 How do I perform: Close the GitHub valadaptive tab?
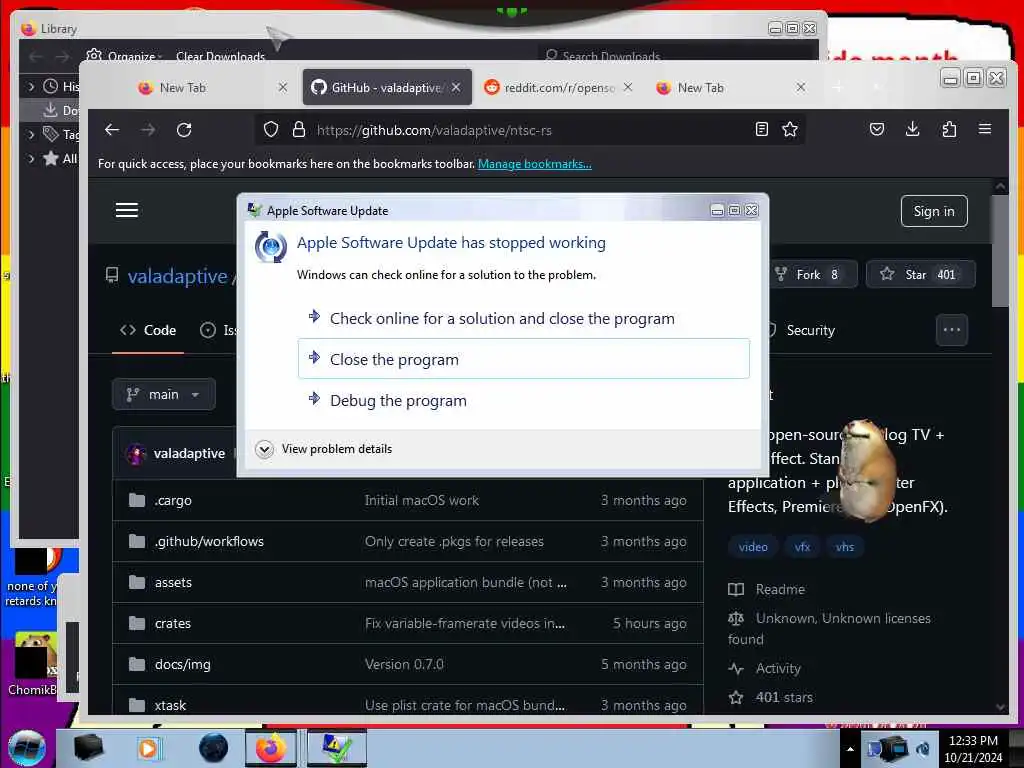456,88
